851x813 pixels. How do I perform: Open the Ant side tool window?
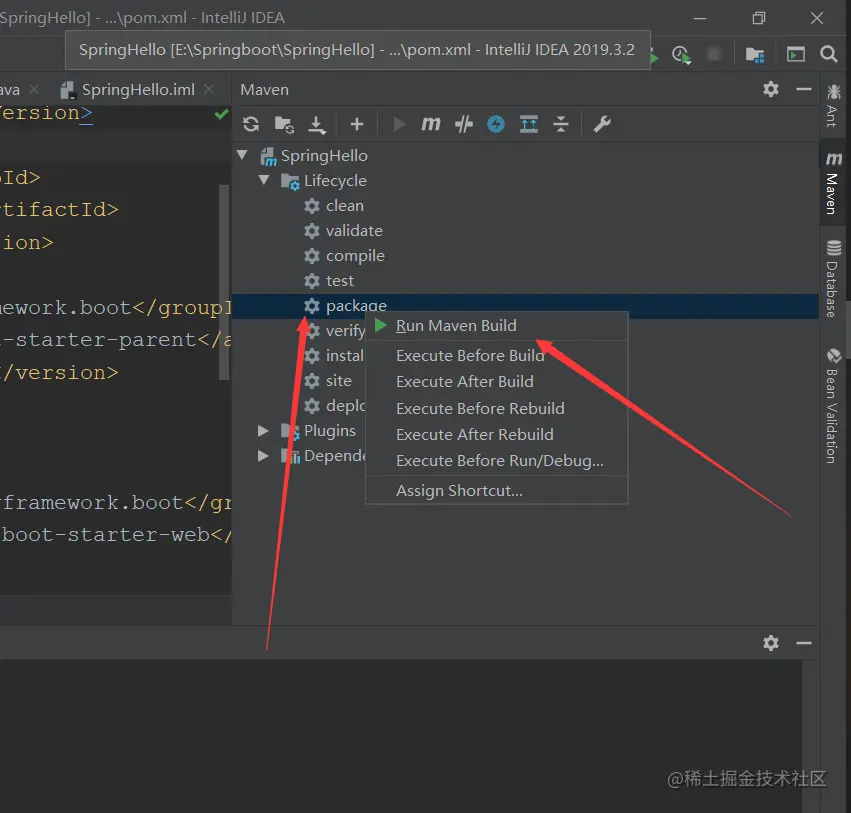(833, 105)
